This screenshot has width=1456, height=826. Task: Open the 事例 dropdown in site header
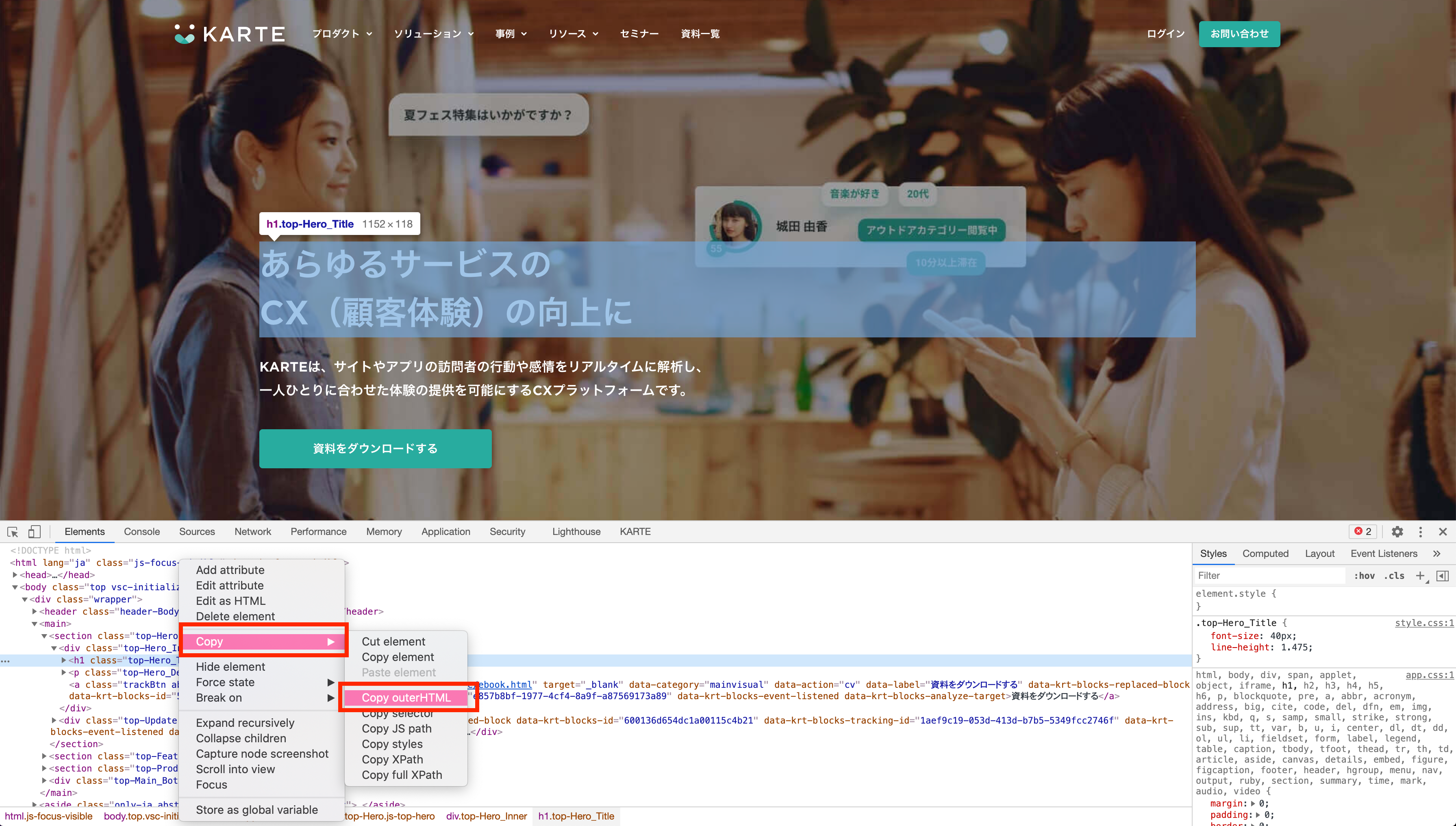pos(511,34)
